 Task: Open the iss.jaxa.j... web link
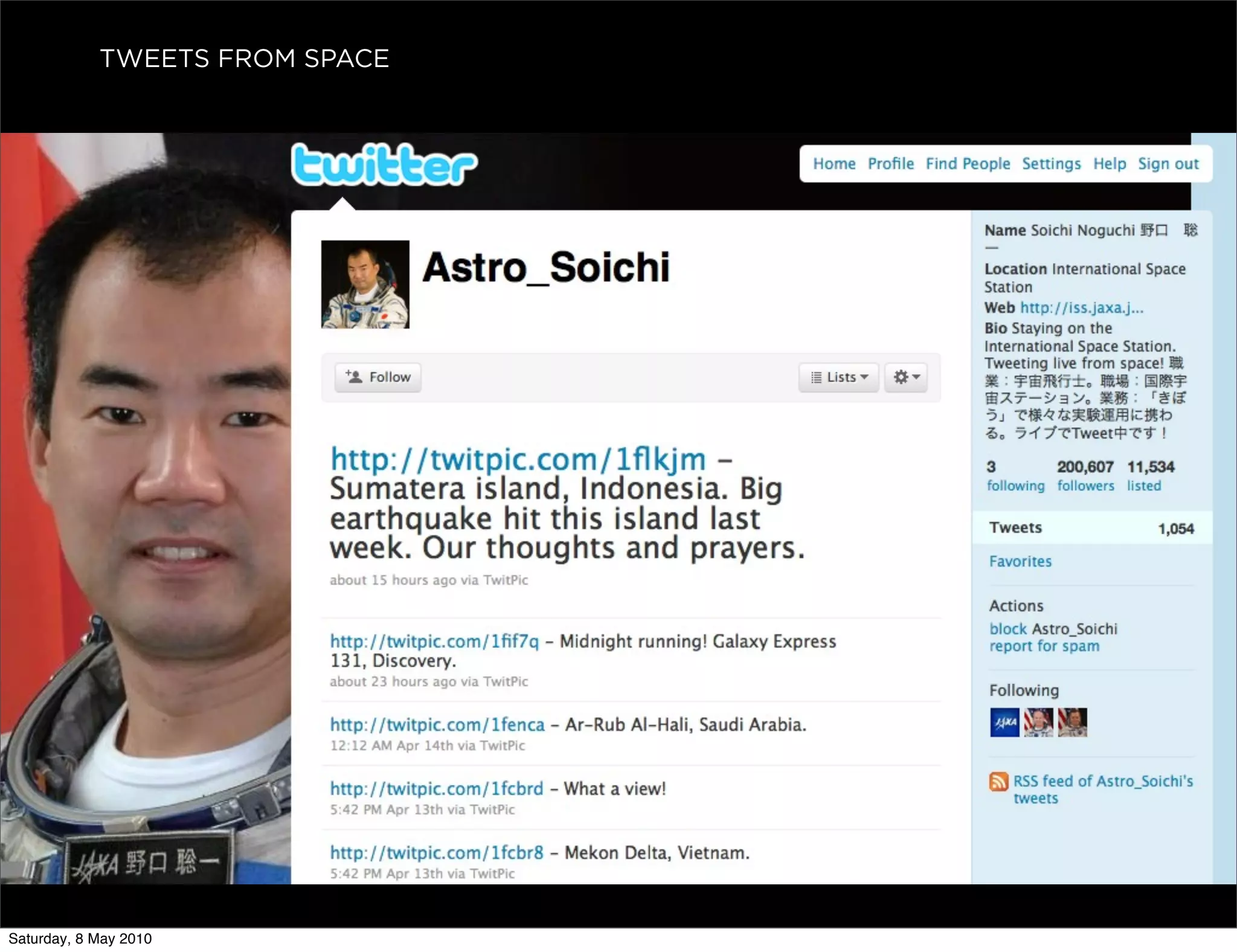click(1082, 307)
